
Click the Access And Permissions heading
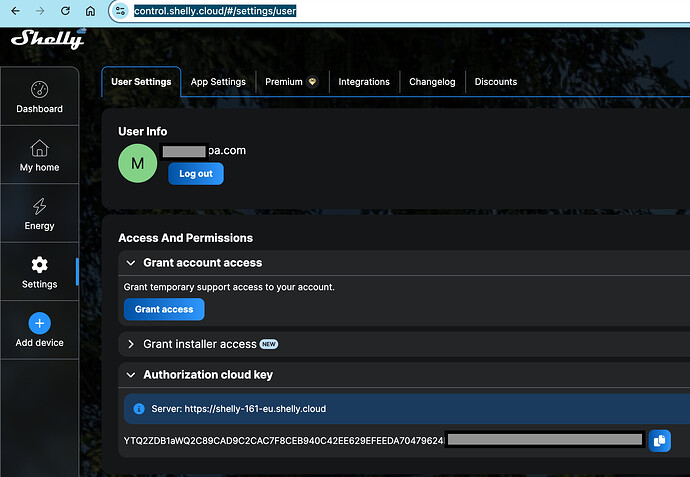[x=186, y=238]
